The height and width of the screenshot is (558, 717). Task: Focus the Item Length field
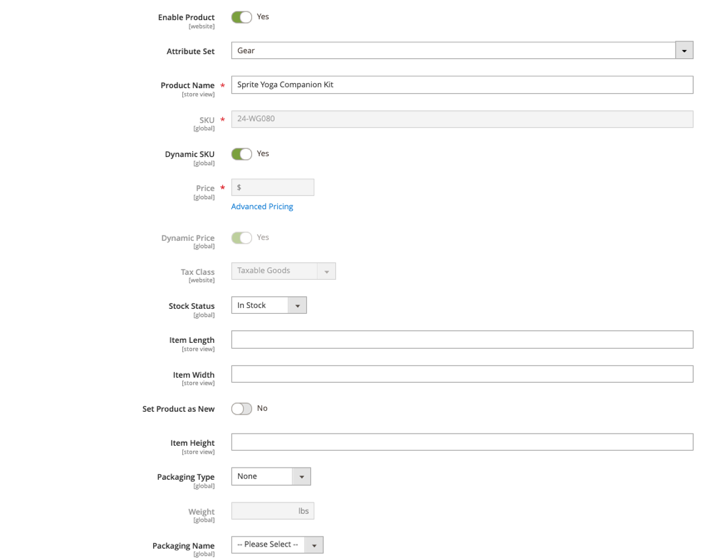(462, 339)
